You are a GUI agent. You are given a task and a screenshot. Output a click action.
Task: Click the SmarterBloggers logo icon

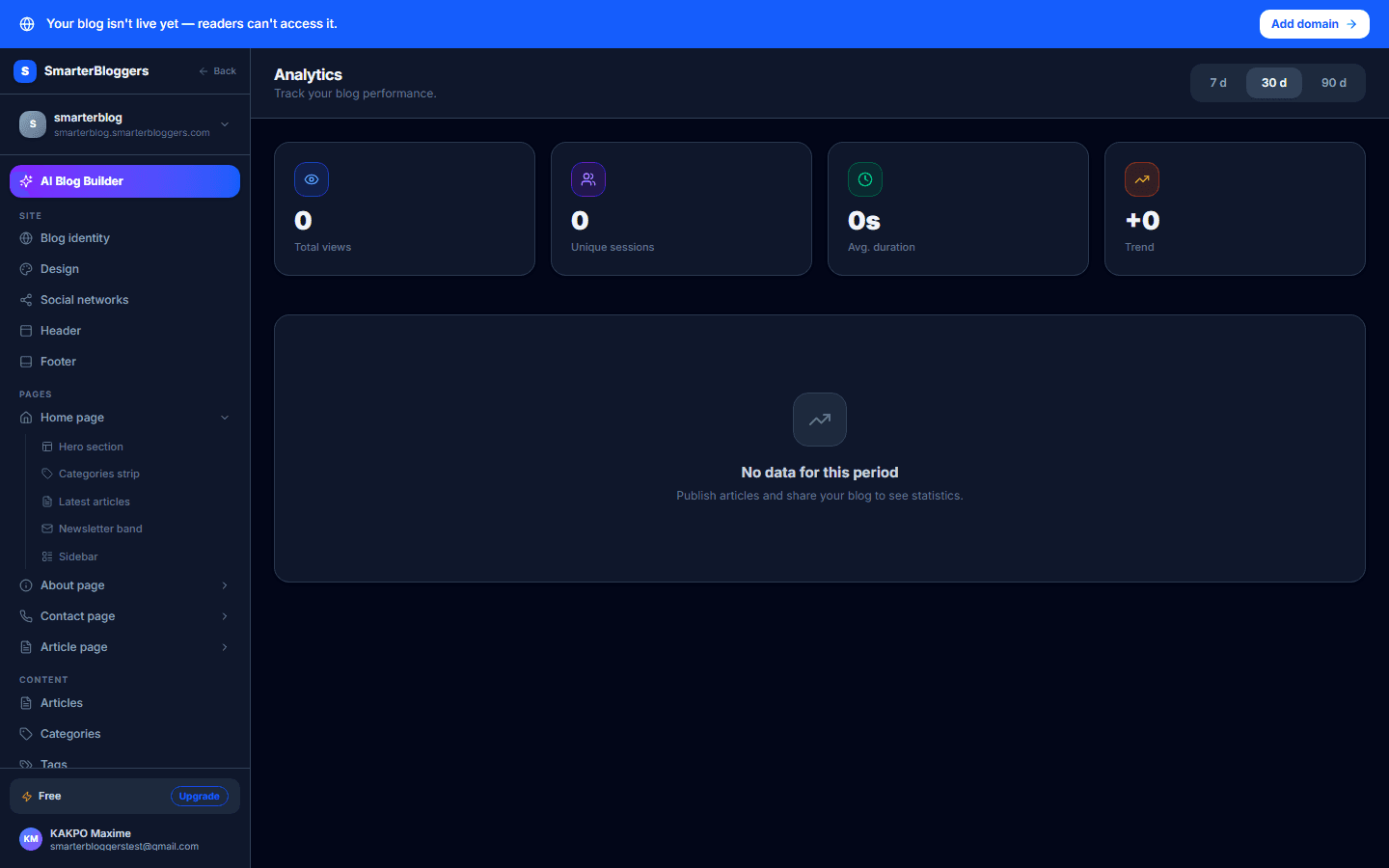click(25, 71)
